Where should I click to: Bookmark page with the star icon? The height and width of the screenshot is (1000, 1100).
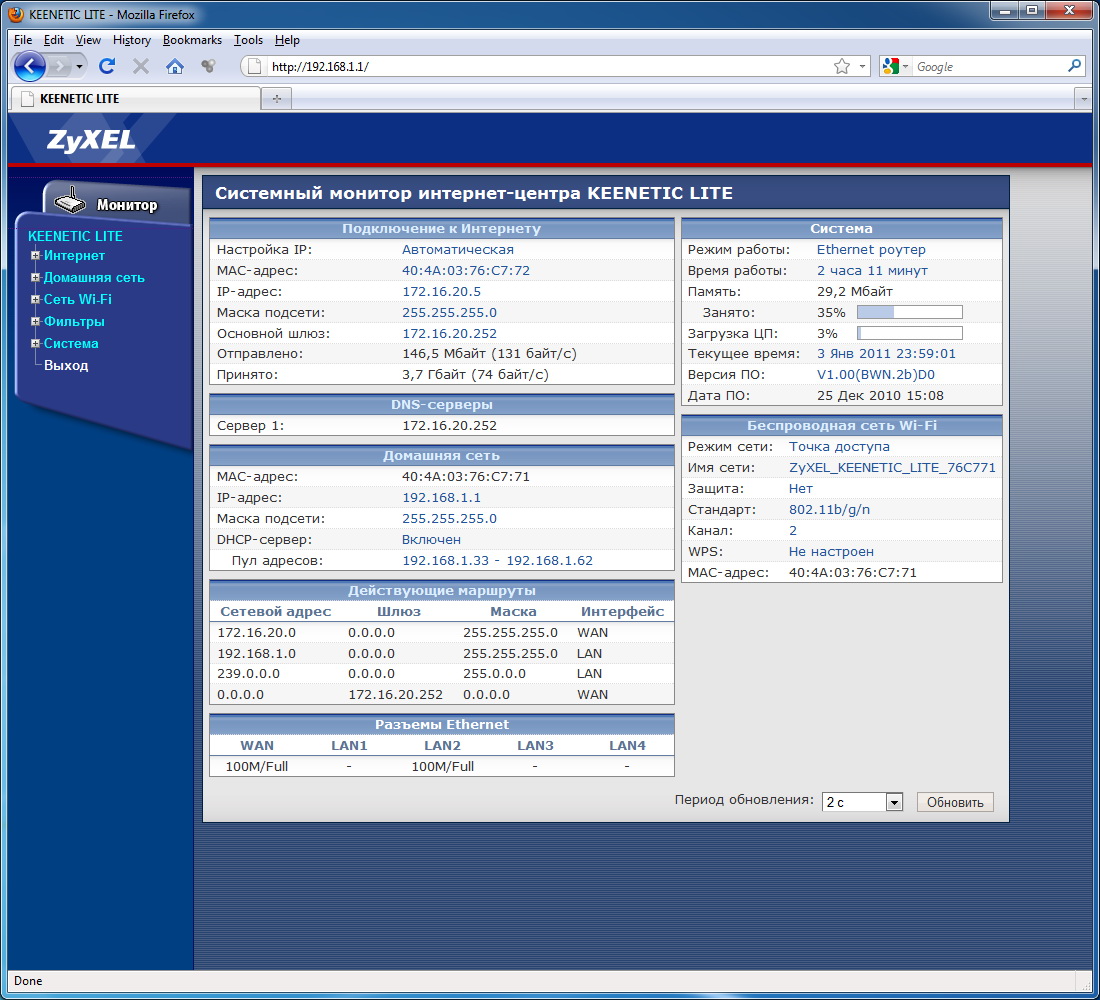(842, 67)
